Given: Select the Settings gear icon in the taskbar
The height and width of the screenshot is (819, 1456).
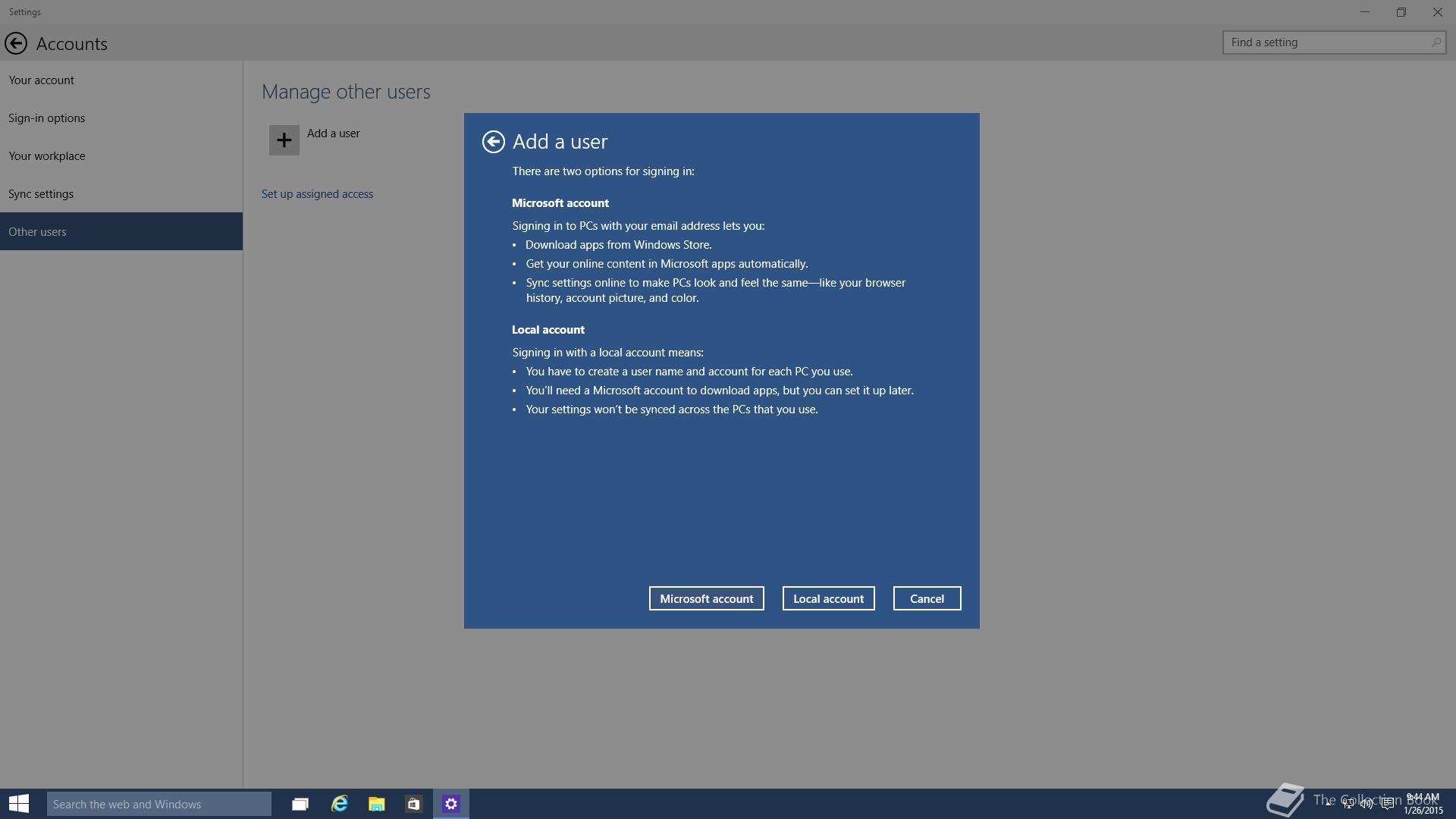Looking at the screenshot, I should (451, 804).
